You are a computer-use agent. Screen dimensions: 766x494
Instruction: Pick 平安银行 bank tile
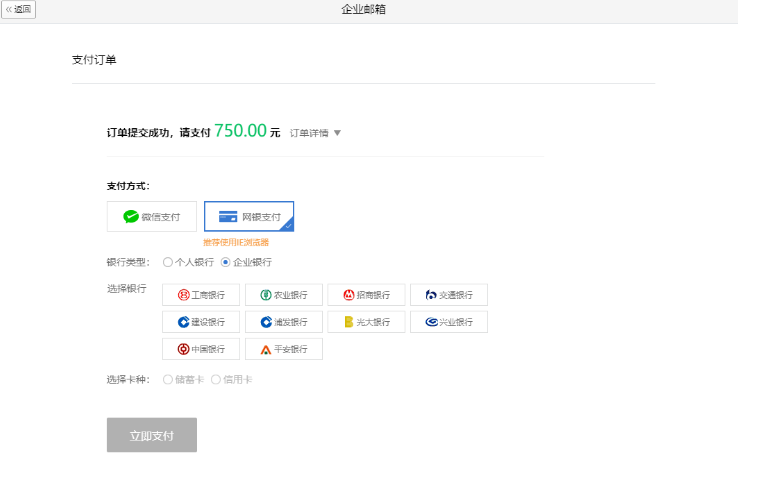click(x=284, y=349)
